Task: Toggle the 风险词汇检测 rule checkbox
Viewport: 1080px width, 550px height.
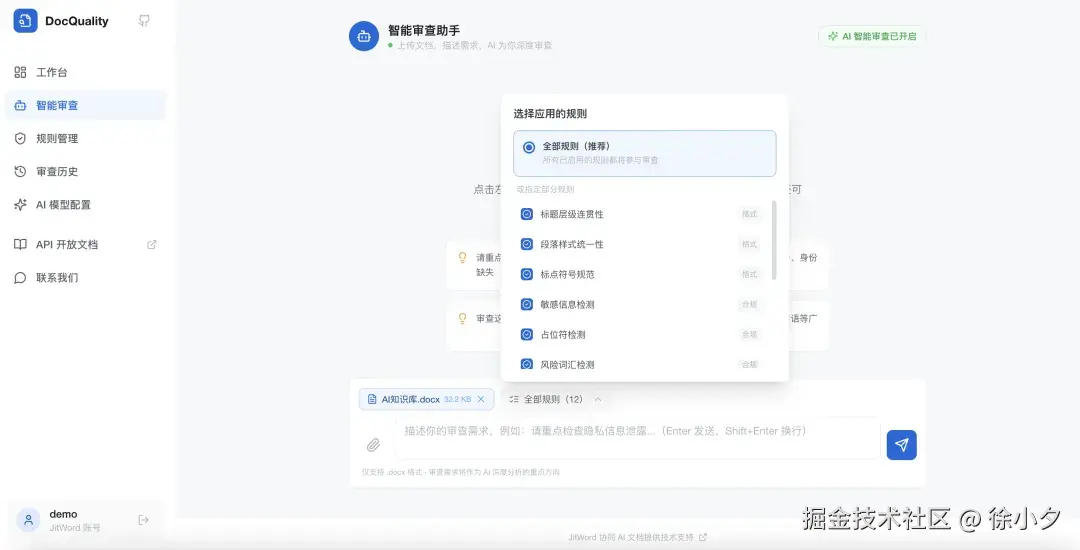Action: pyautogui.click(x=527, y=364)
